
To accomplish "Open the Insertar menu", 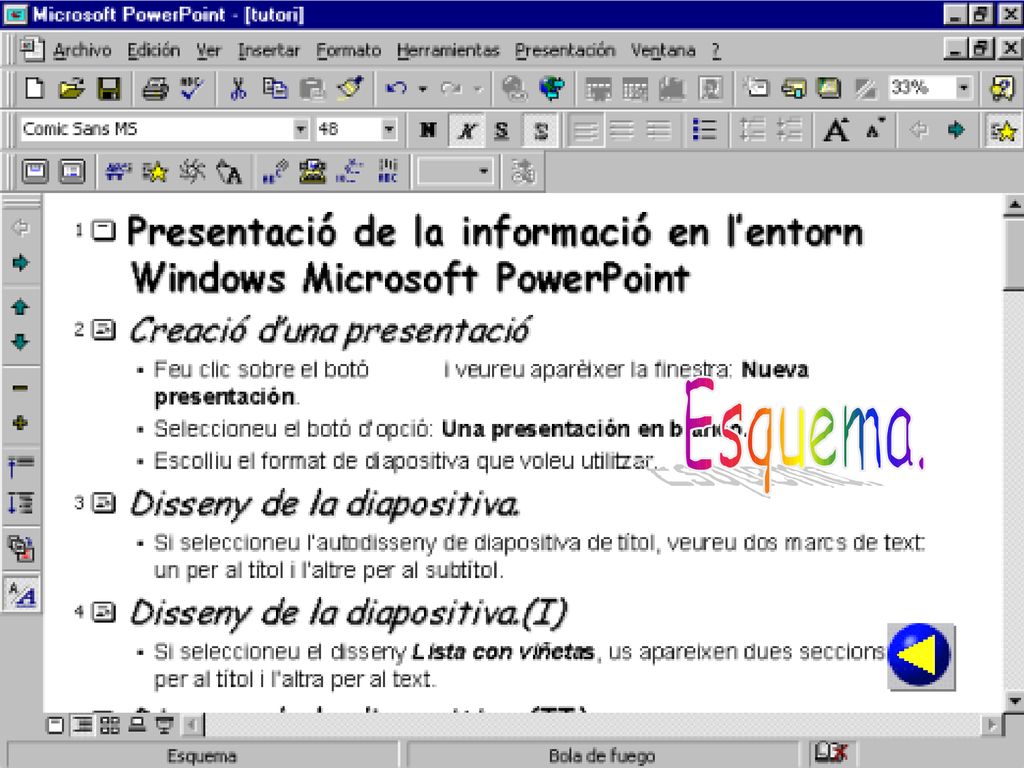I will pos(269,50).
